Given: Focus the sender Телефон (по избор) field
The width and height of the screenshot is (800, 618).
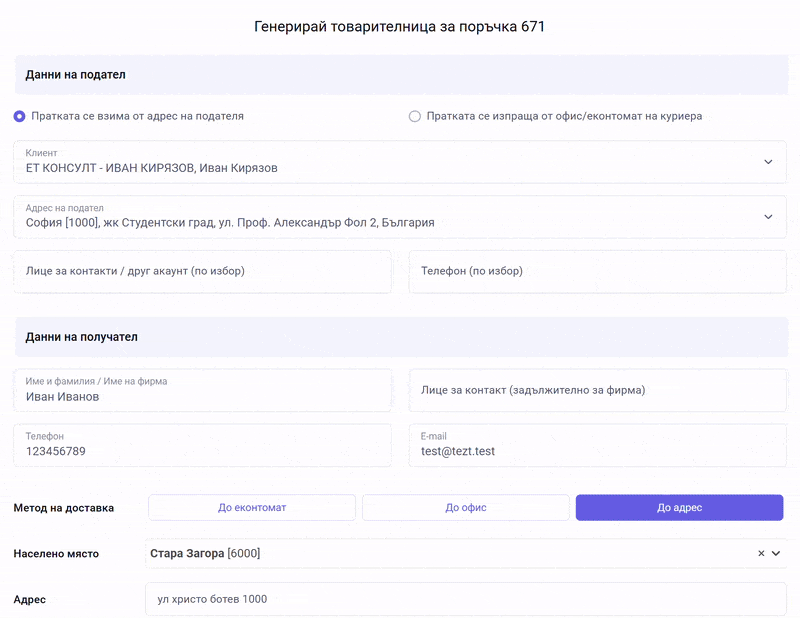Looking at the screenshot, I should pyautogui.click(x=597, y=271).
